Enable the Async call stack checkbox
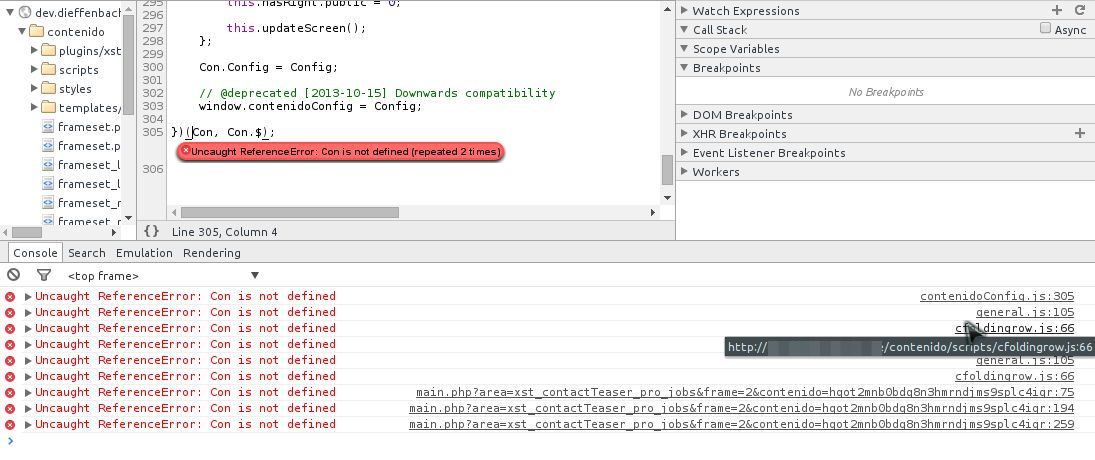The width and height of the screenshot is (1095, 460). 1046,29
